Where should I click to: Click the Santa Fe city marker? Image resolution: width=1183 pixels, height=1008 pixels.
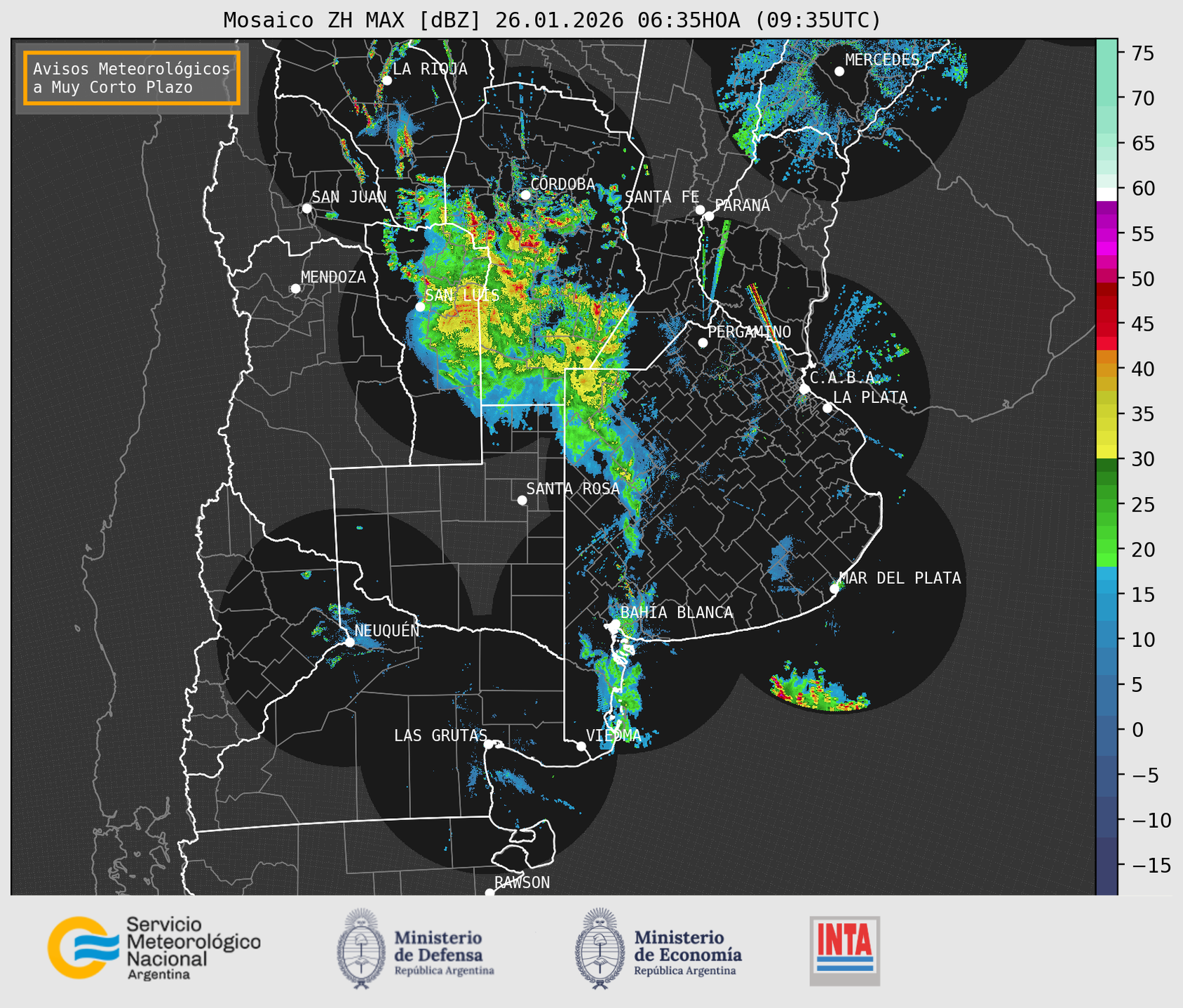(700, 210)
